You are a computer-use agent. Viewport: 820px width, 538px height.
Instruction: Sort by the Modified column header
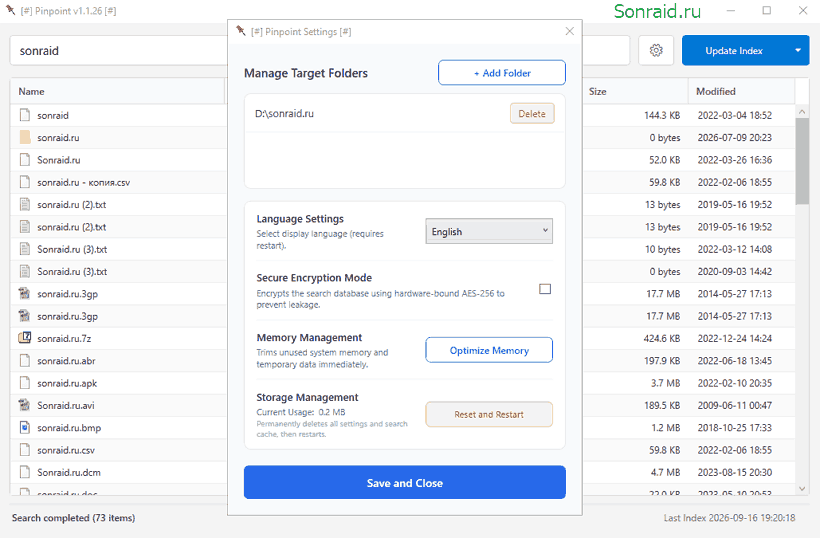coord(742,91)
